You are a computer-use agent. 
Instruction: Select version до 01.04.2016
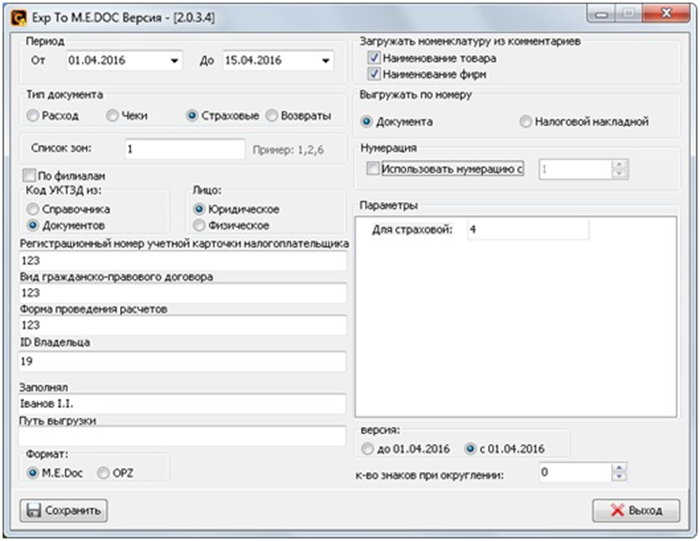pos(370,446)
